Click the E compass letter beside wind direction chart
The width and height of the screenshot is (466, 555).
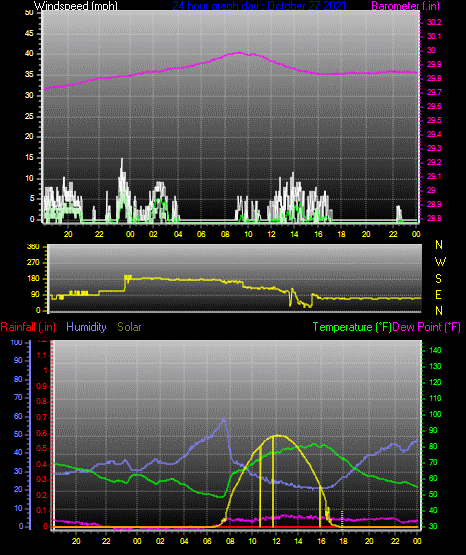pos(438,294)
